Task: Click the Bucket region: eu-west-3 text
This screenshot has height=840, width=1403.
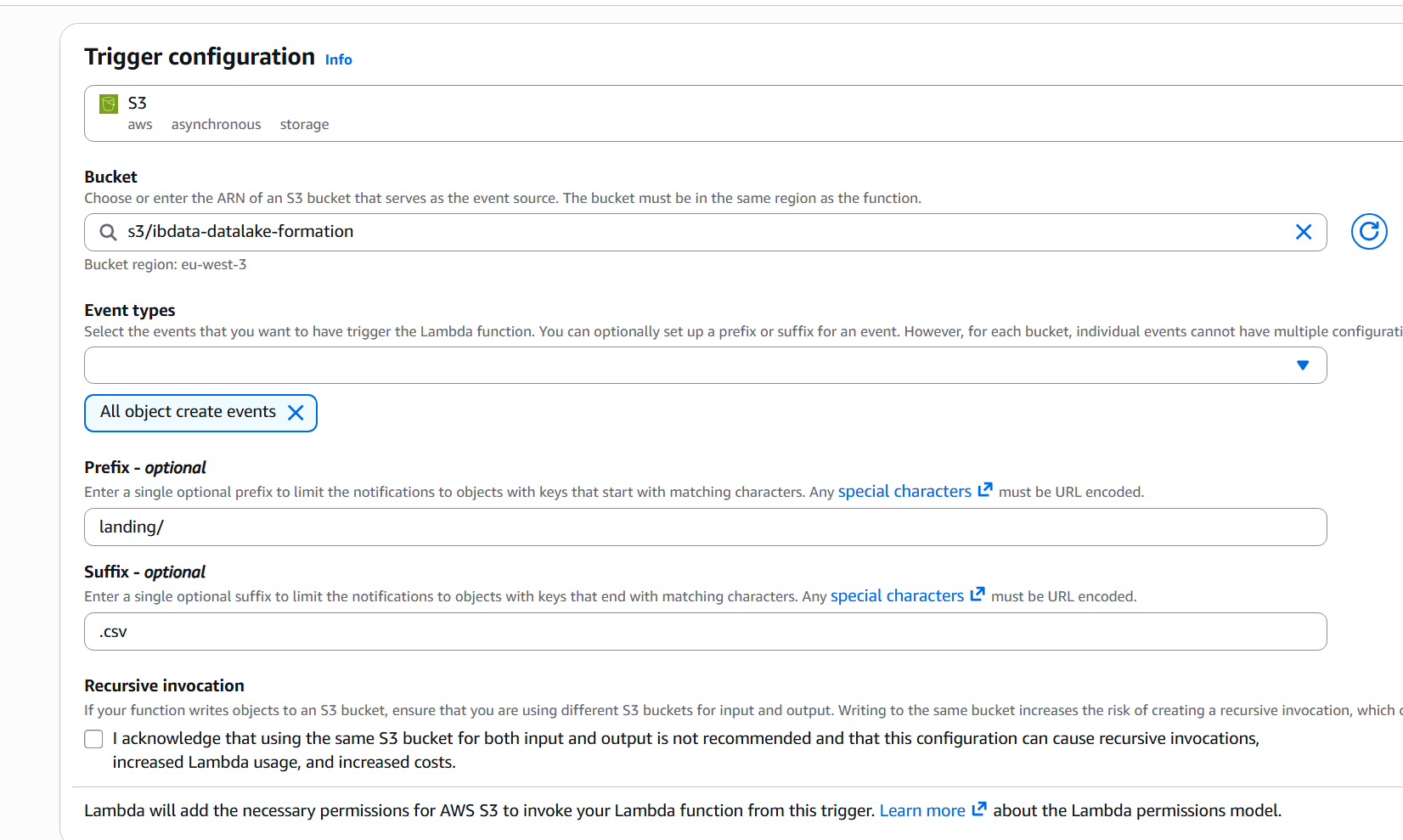Action: [x=166, y=264]
